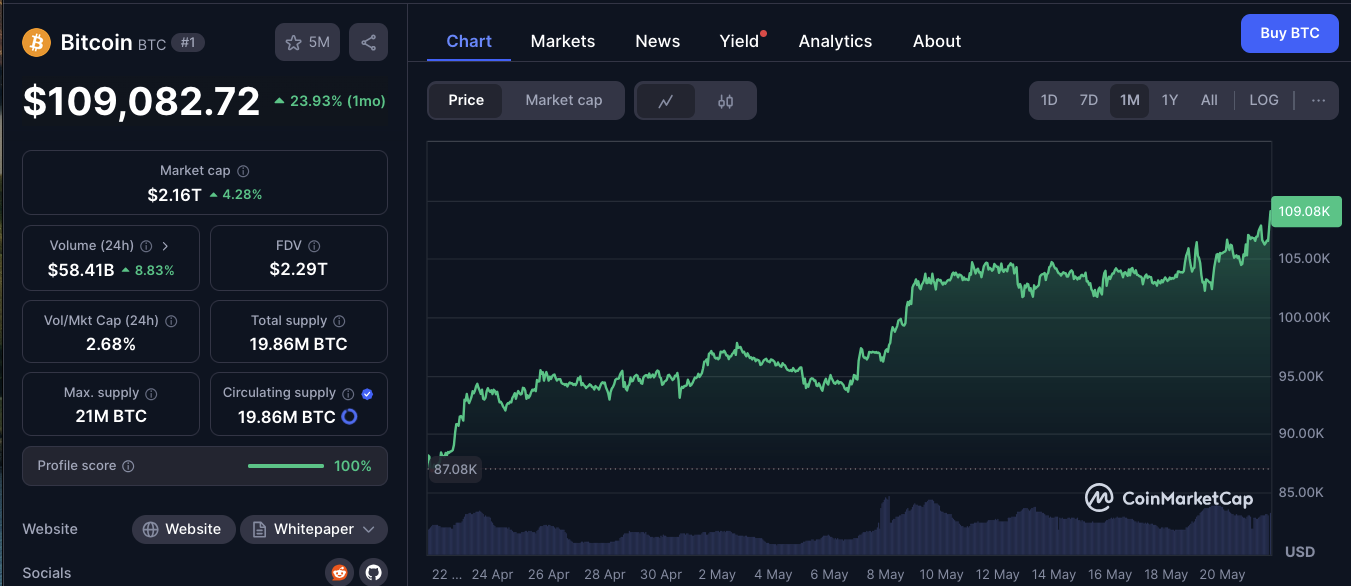Expand the Whitepaper dropdown
Screen dimensions: 1351x586
point(314,529)
